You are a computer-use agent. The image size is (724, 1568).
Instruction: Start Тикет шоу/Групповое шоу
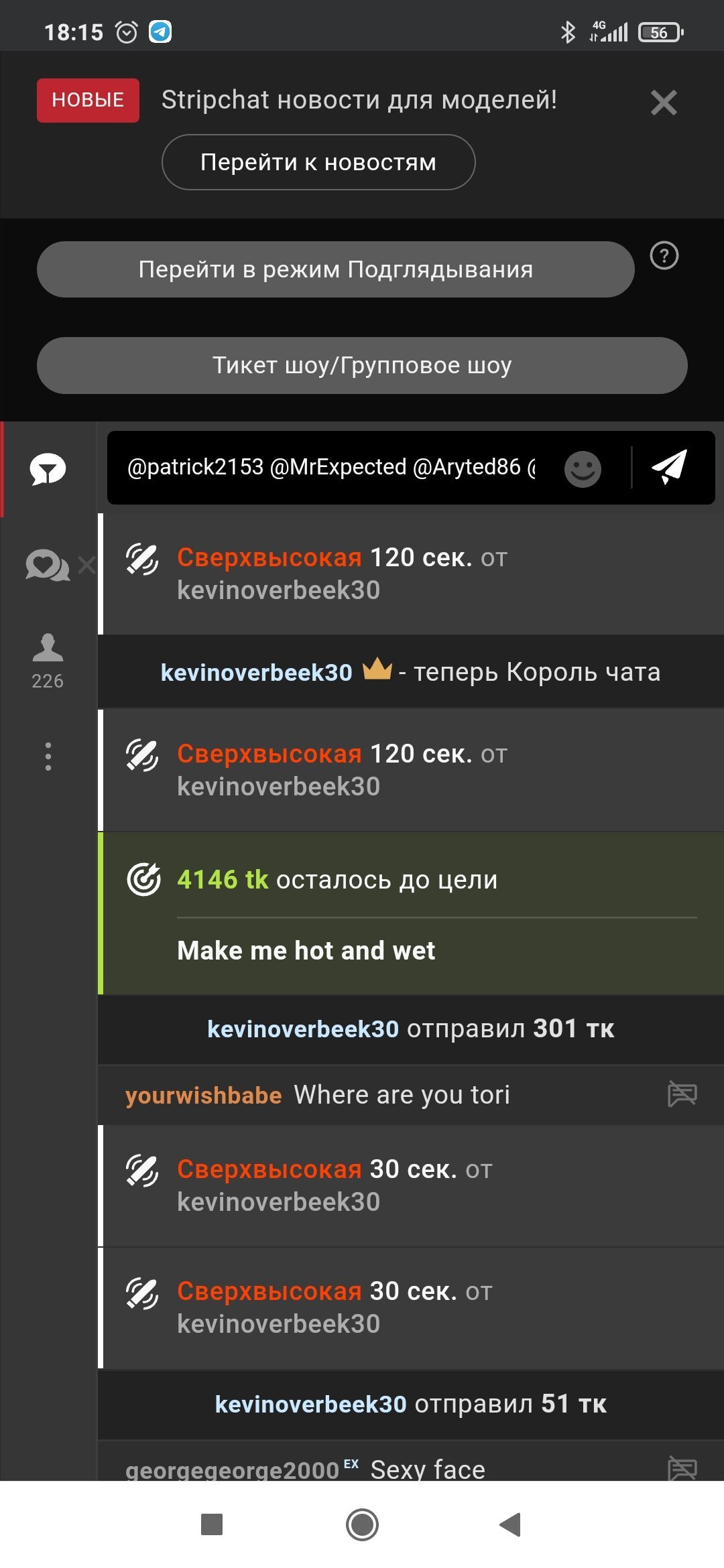point(362,365)
